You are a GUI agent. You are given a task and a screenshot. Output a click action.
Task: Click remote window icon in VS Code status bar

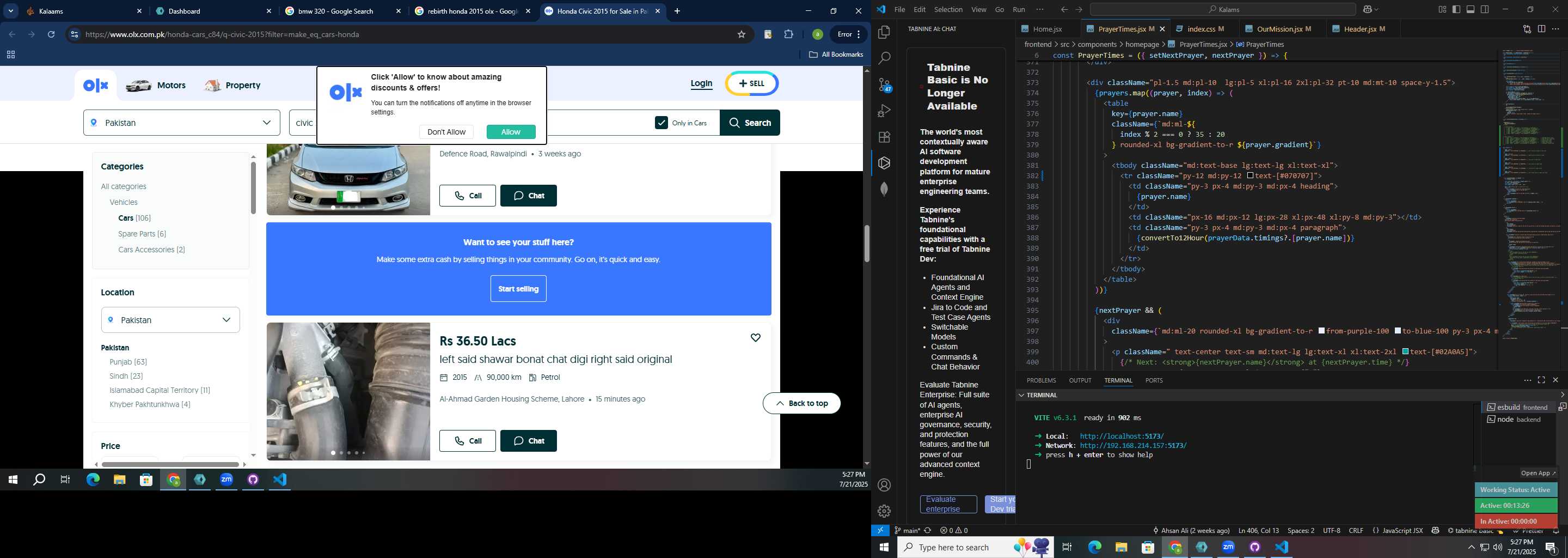pyautogui.click(x=880, y=531)
